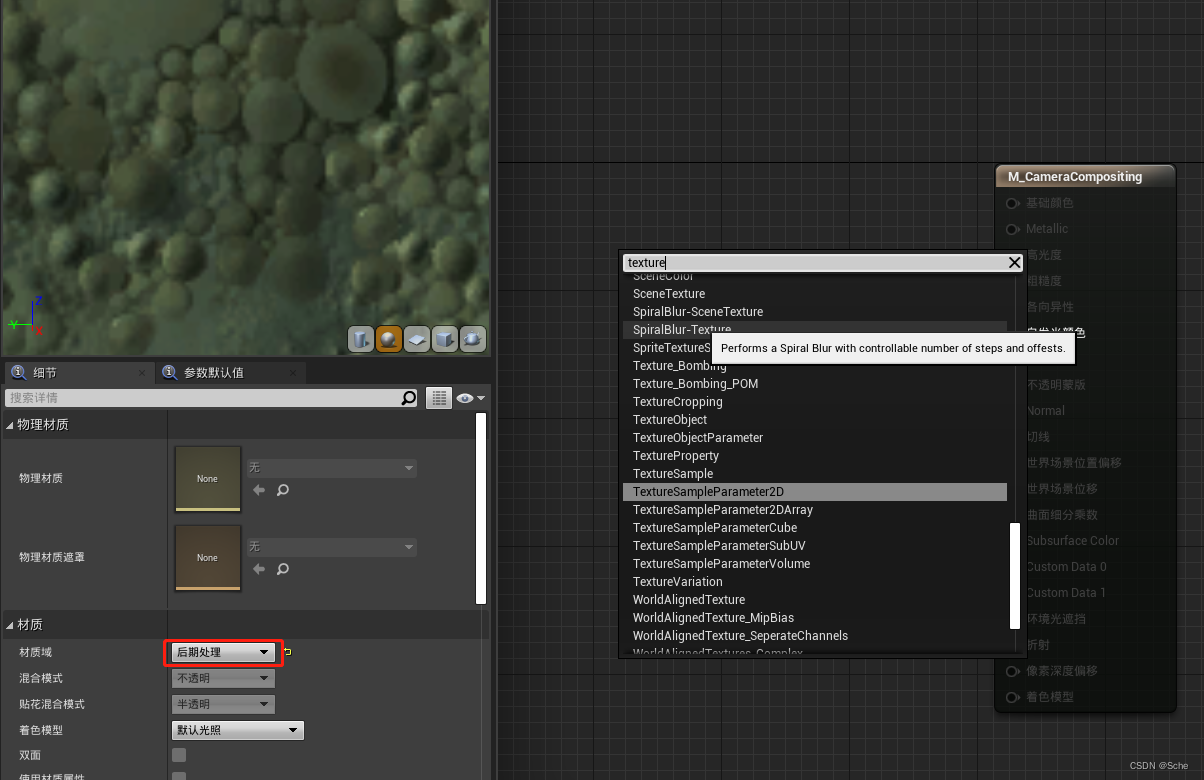Select the cube preview mesh shape
1204x780 pixels.
[445, 339]
